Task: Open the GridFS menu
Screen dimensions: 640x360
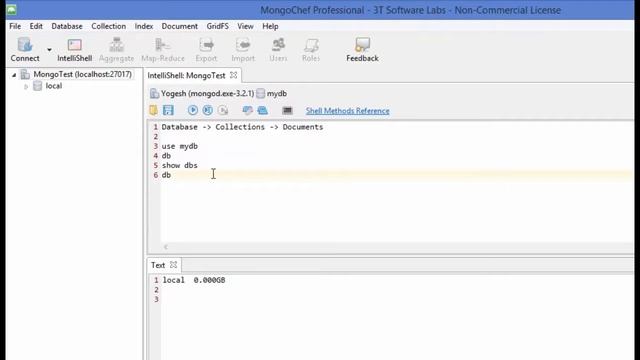Action: (x=218, y=26)
